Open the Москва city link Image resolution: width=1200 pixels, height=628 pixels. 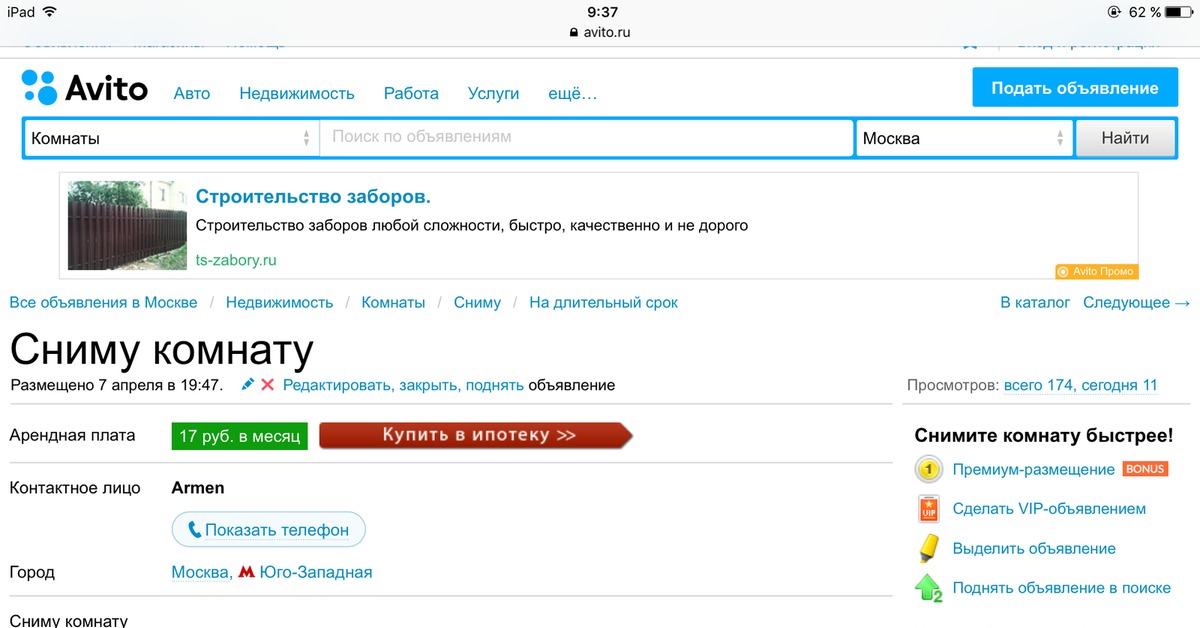click(x=202, y=573)
